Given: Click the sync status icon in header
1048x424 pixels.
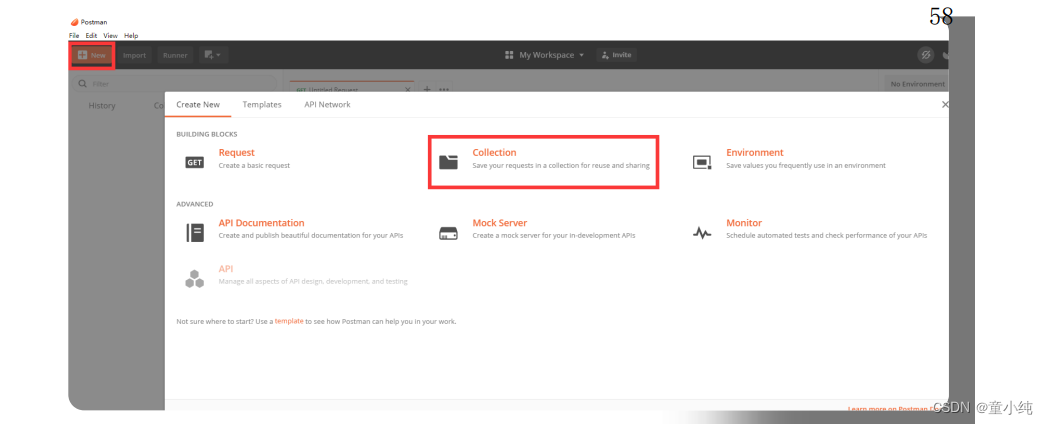Looking at the screenshot, I should tap(926, 55).
